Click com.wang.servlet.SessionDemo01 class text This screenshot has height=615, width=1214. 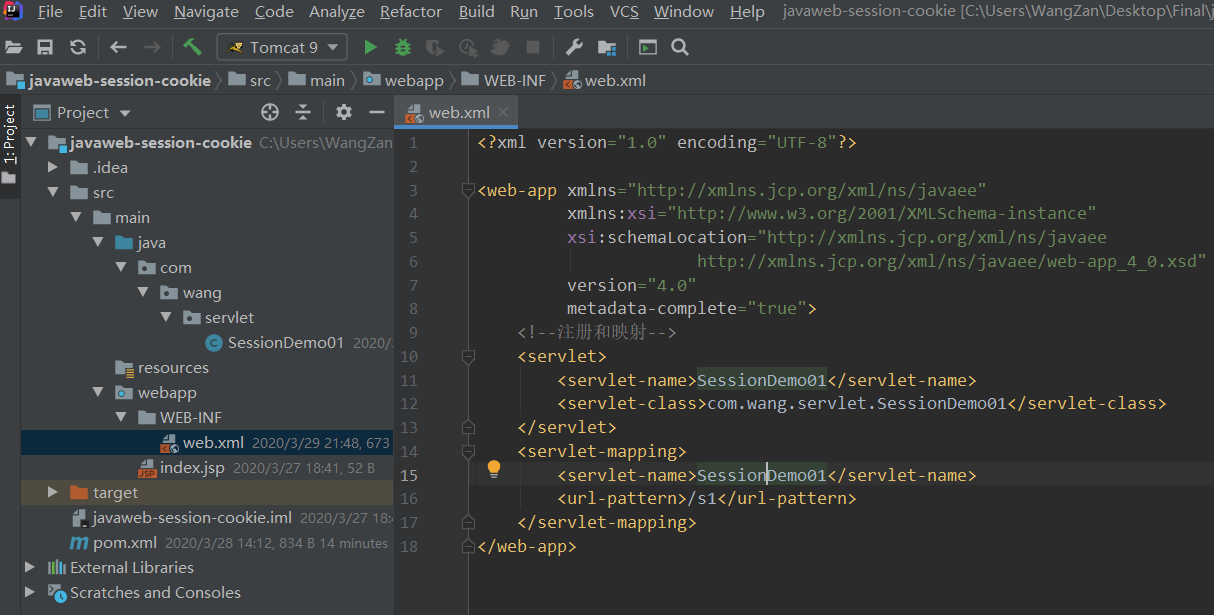(856, 404)
